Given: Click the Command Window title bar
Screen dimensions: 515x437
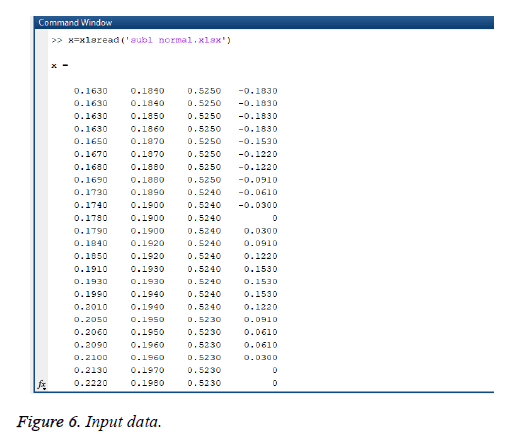Looking at the screenshot, I should [264, 23].
